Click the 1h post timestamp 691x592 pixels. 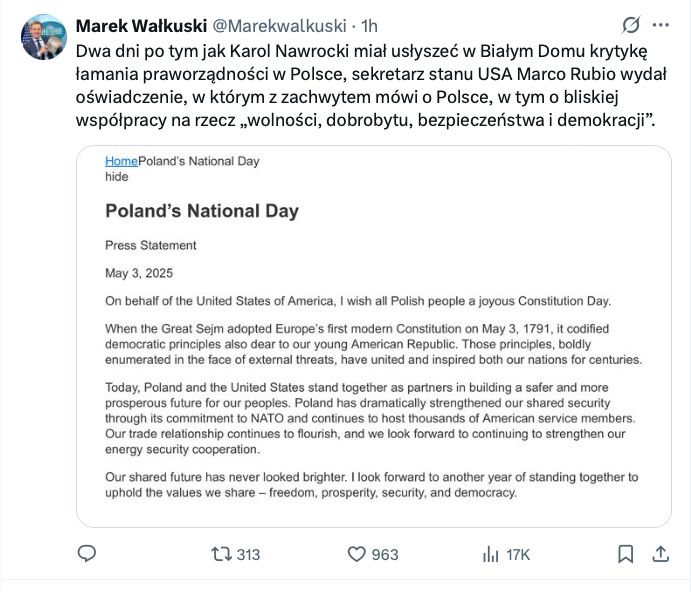tap(369, 24)
